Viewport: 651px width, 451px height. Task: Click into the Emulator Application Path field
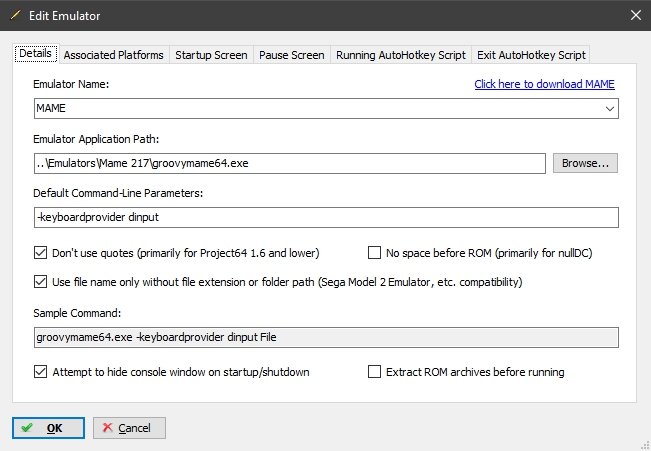click(290, 163)
